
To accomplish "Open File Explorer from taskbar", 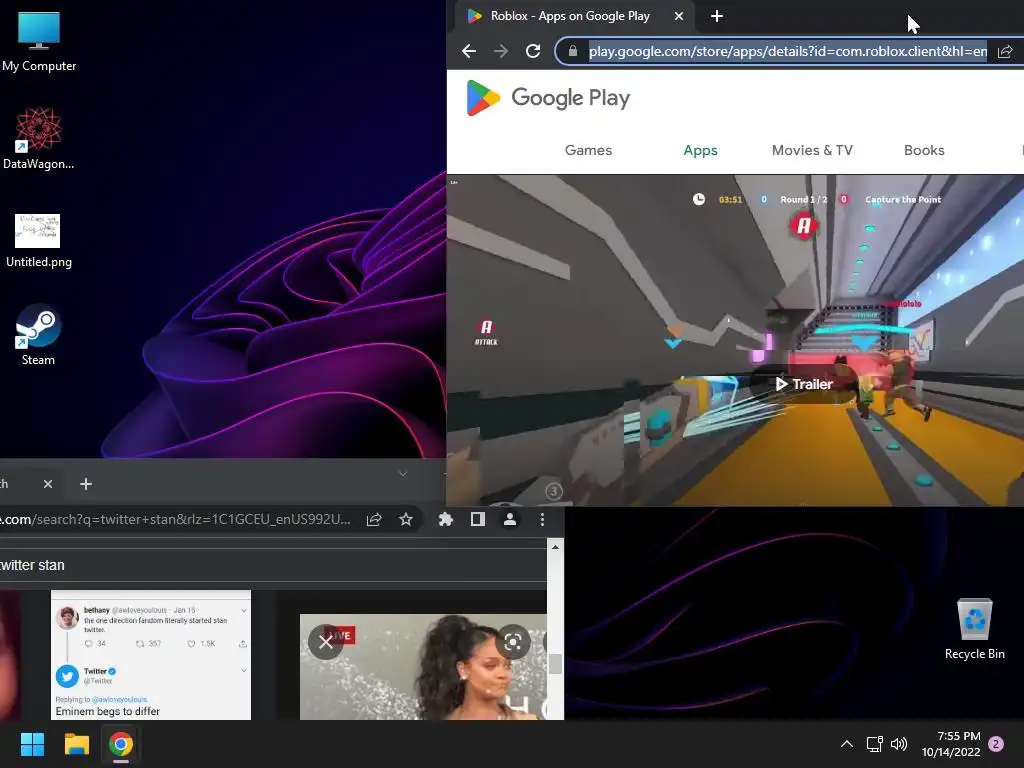I will coord(76,744).
